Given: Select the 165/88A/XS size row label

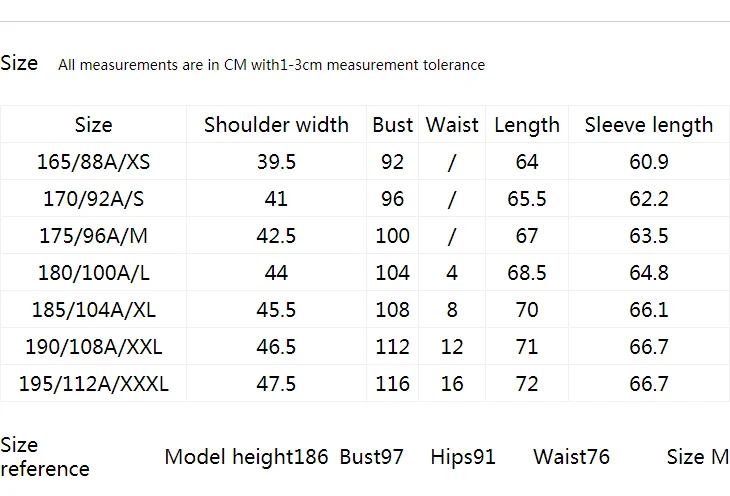Looking at the screenshot, I should click(x=94, y=162).
